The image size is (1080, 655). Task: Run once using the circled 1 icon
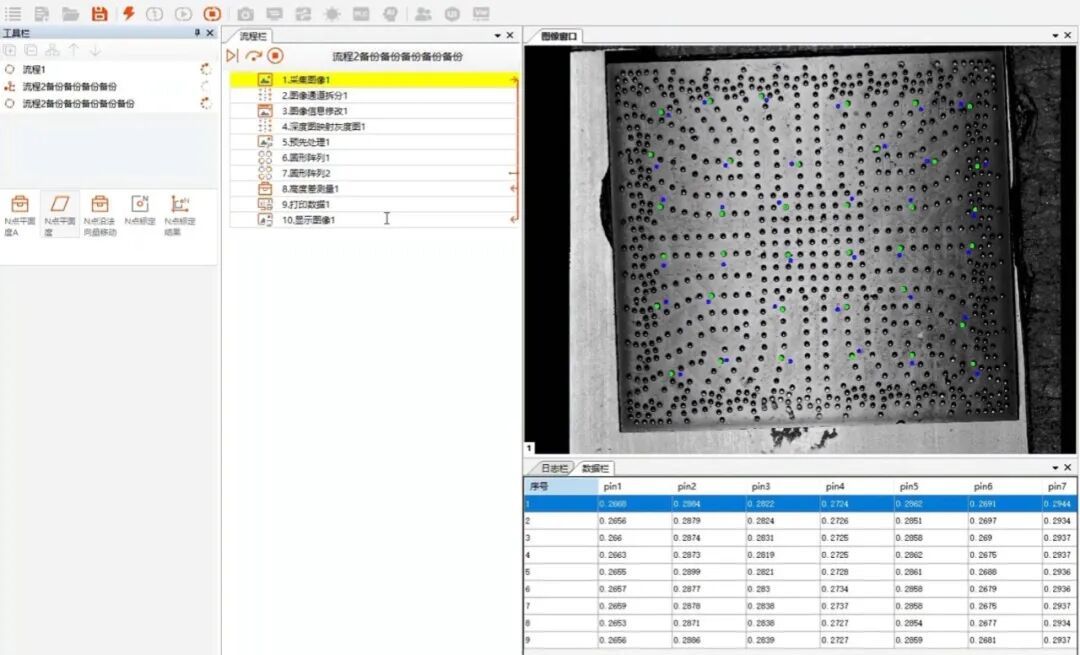coord(154,14)
